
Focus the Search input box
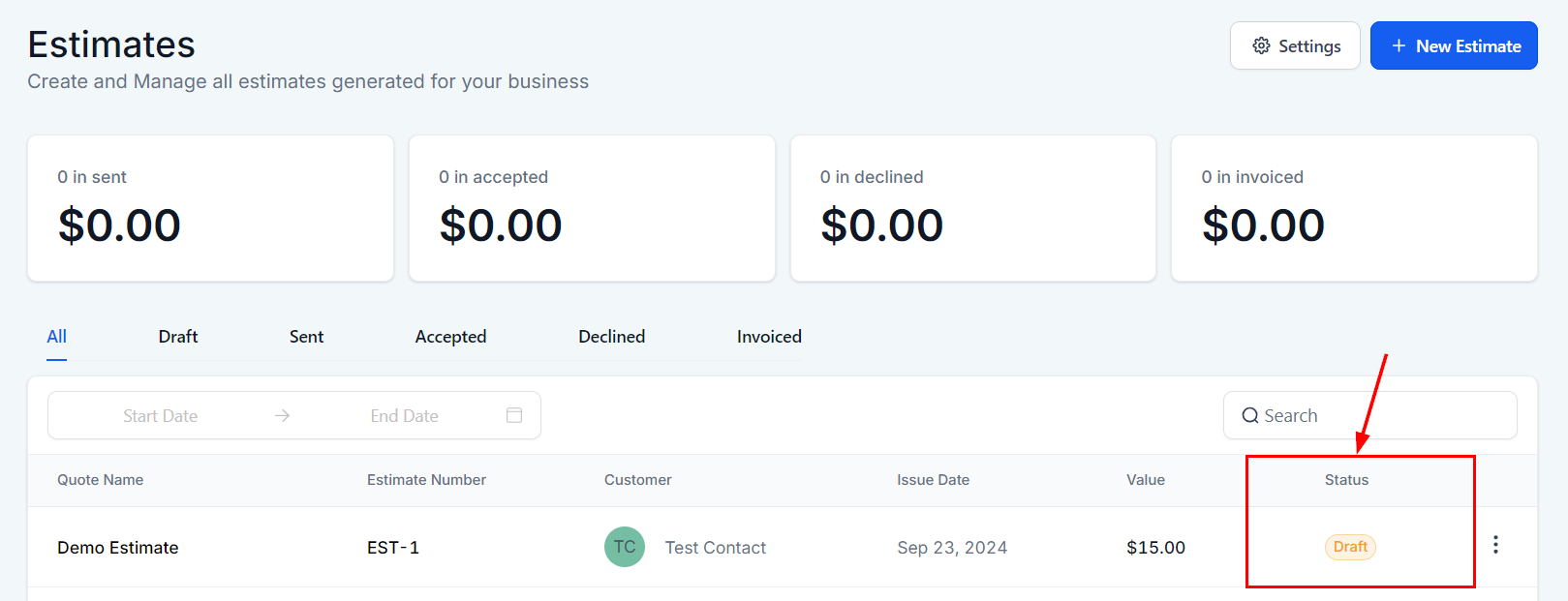click(x=1369, y=415)
